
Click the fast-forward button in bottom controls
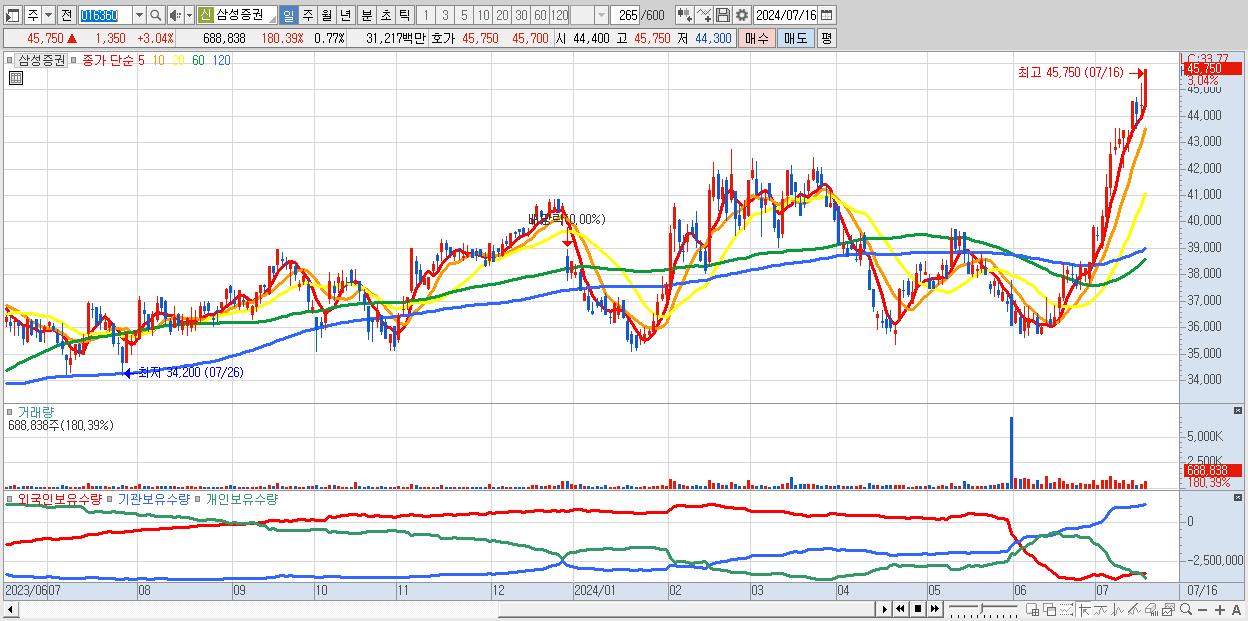(935, 609)
